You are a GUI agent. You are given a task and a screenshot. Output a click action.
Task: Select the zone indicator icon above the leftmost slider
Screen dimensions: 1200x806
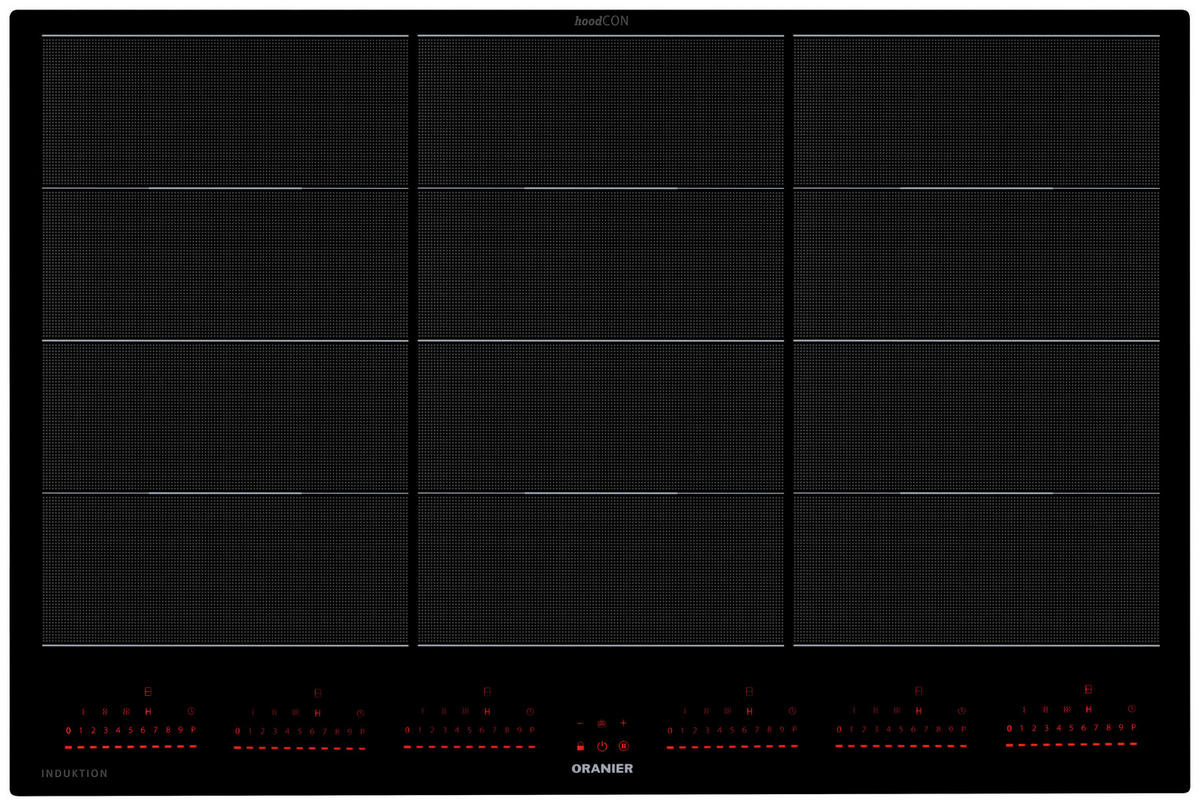[x=148, y=692]
